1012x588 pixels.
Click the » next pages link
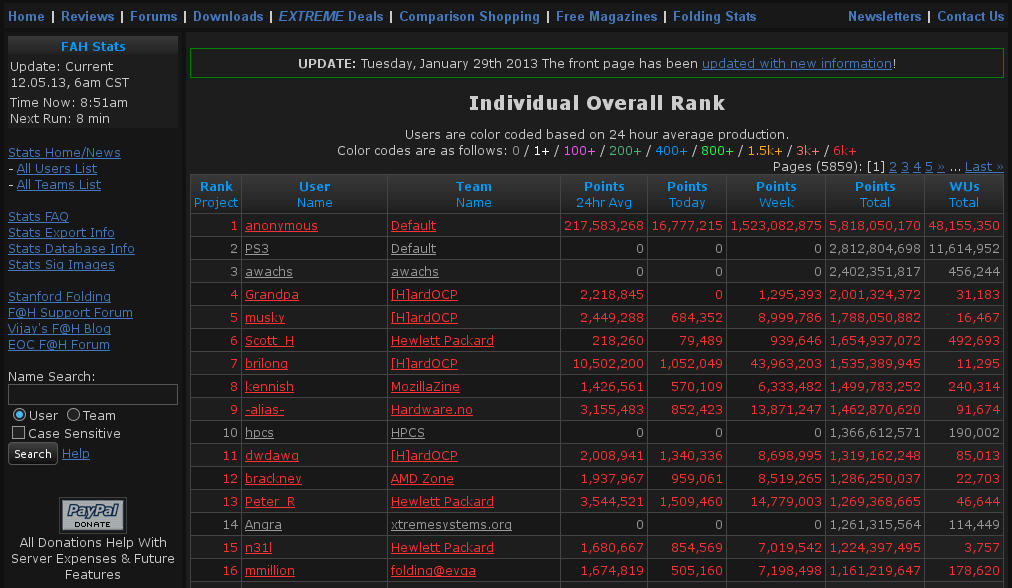pyautogui.click(x=941, y=167)
